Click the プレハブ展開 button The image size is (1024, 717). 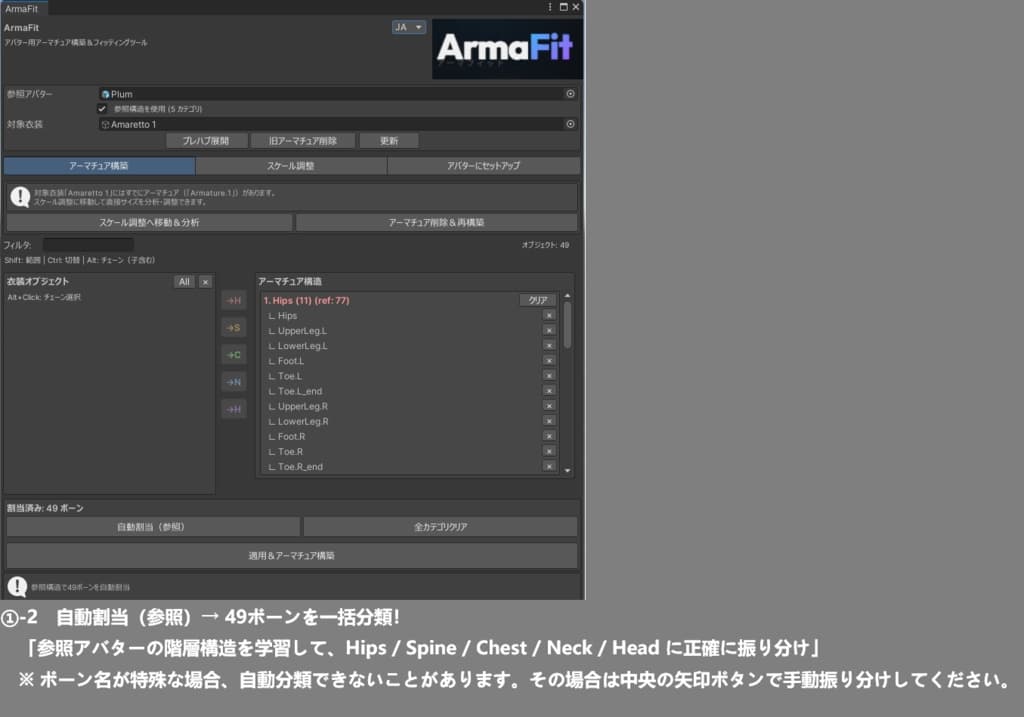pyautogui.click(x=206, y=140)
